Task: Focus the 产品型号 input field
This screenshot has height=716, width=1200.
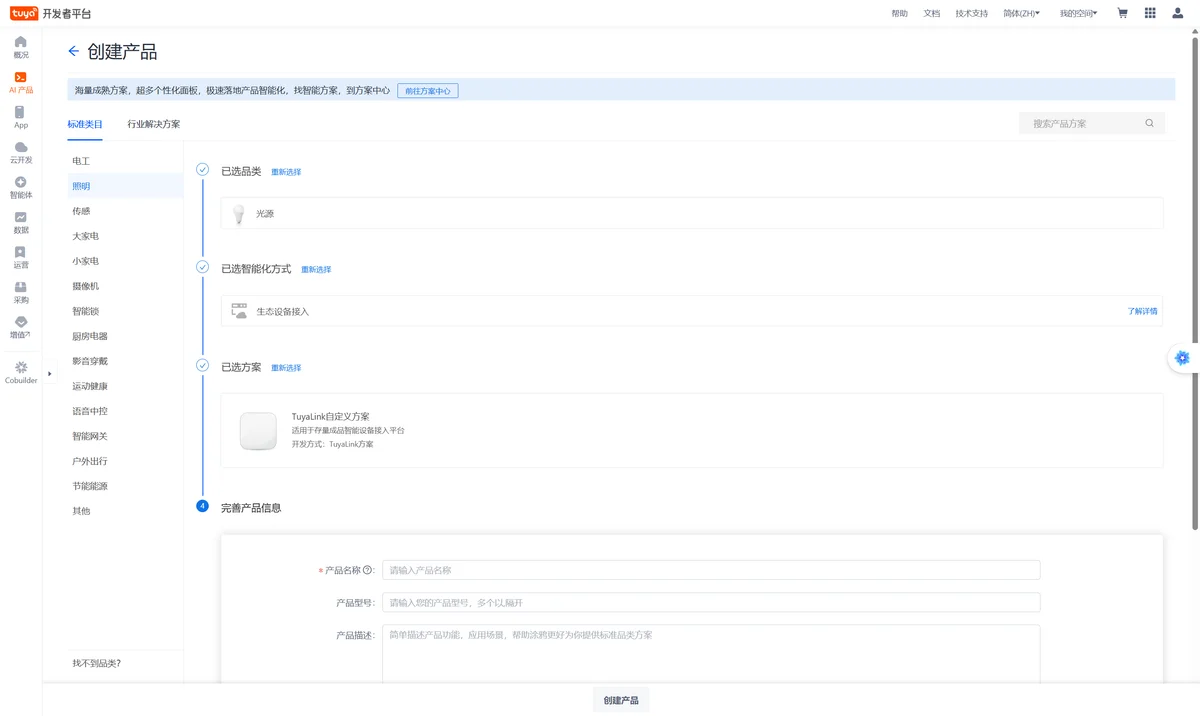Action: click(x=711, y=603)
